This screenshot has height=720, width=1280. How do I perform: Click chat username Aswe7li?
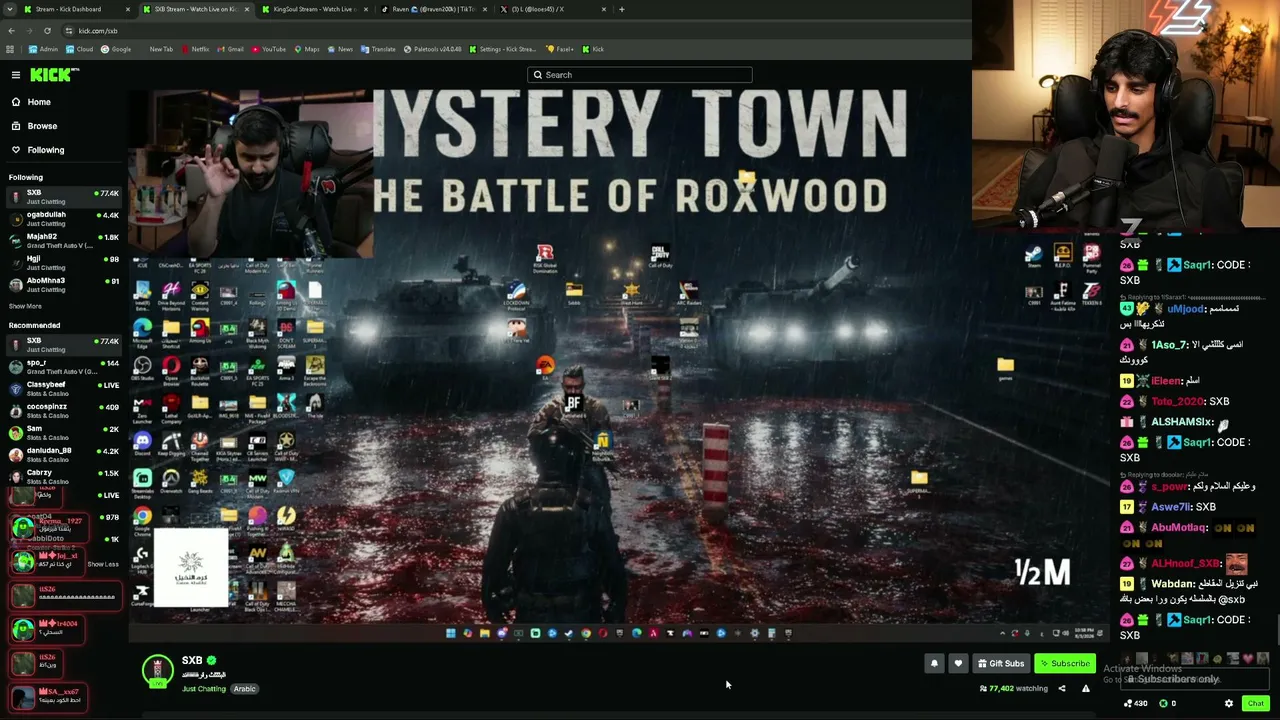1171,507
